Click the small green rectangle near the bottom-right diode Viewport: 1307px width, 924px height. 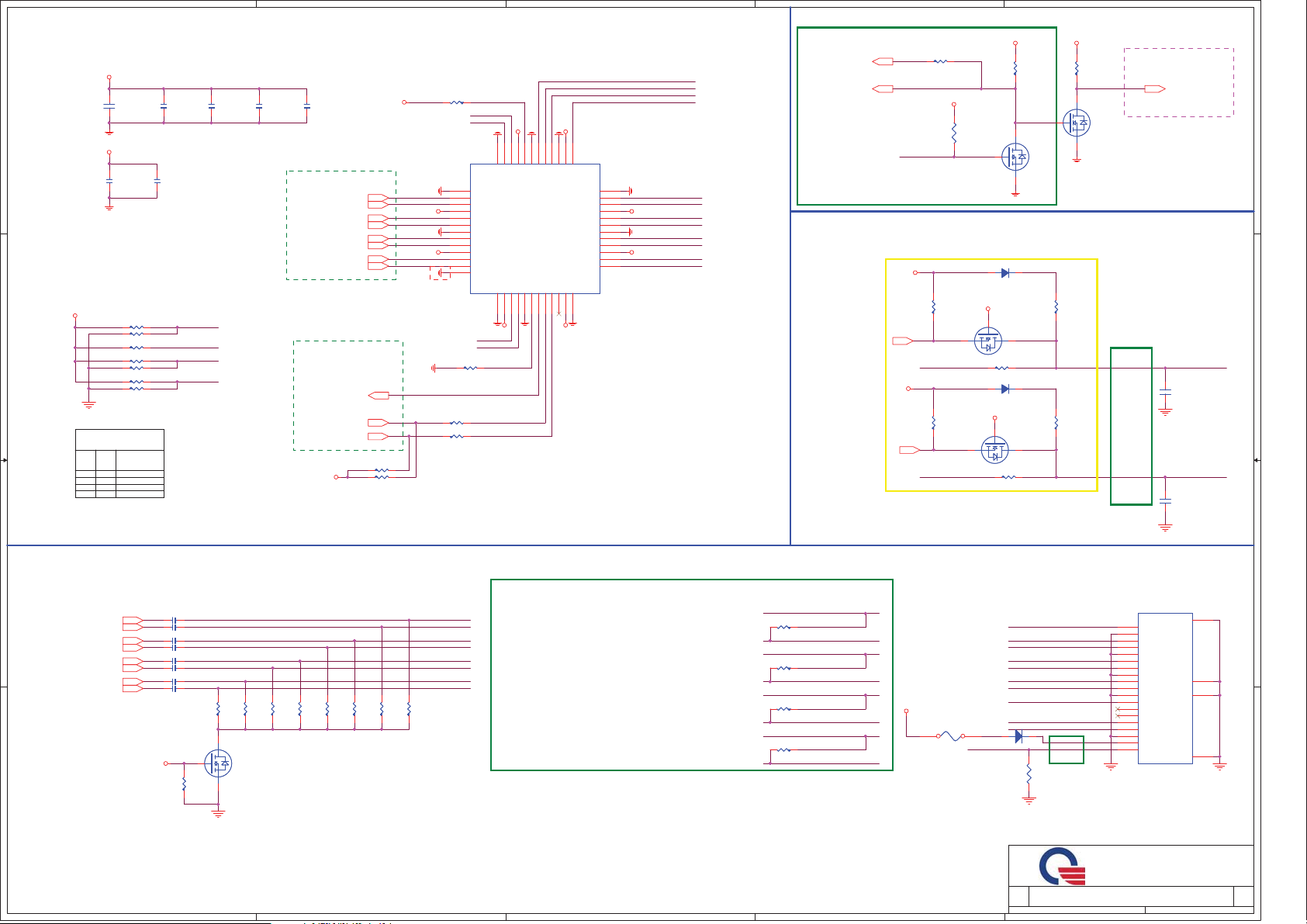tap(1066, 749)
